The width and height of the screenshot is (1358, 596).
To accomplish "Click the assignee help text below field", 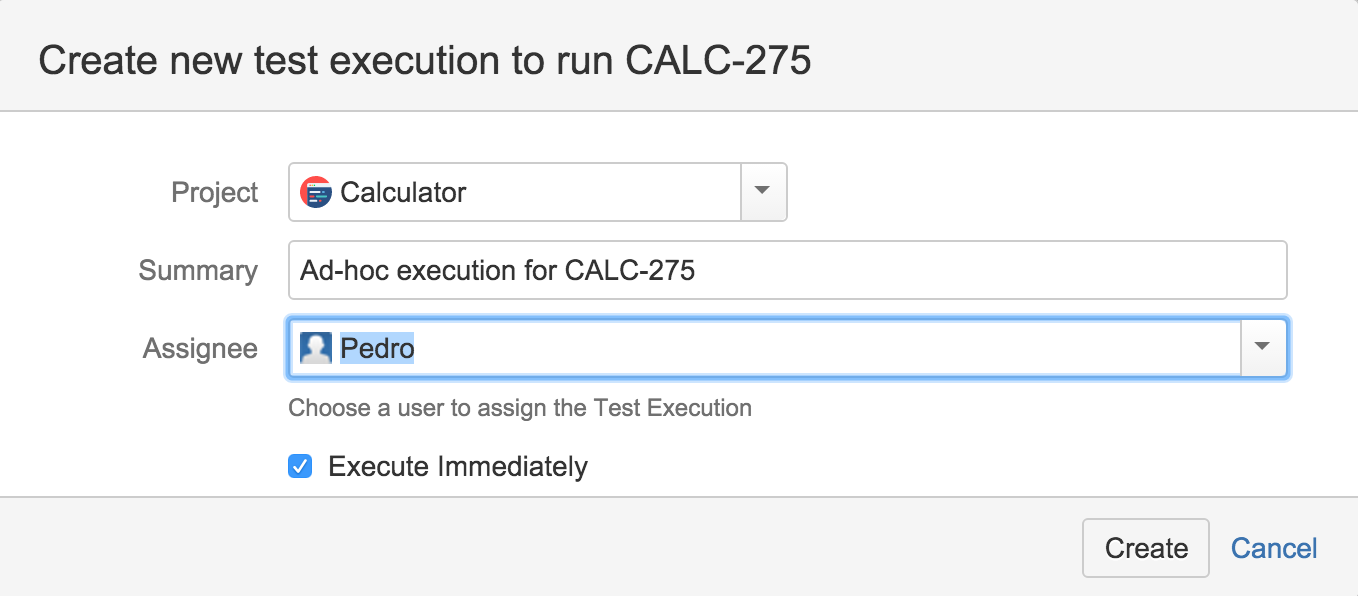I will (520, 408).
